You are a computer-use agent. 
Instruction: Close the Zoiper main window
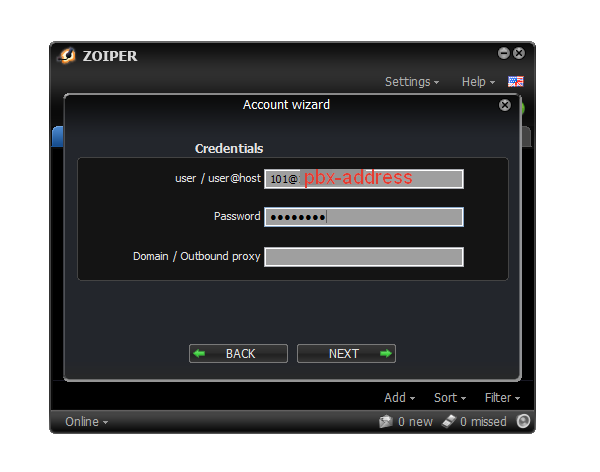519,54
